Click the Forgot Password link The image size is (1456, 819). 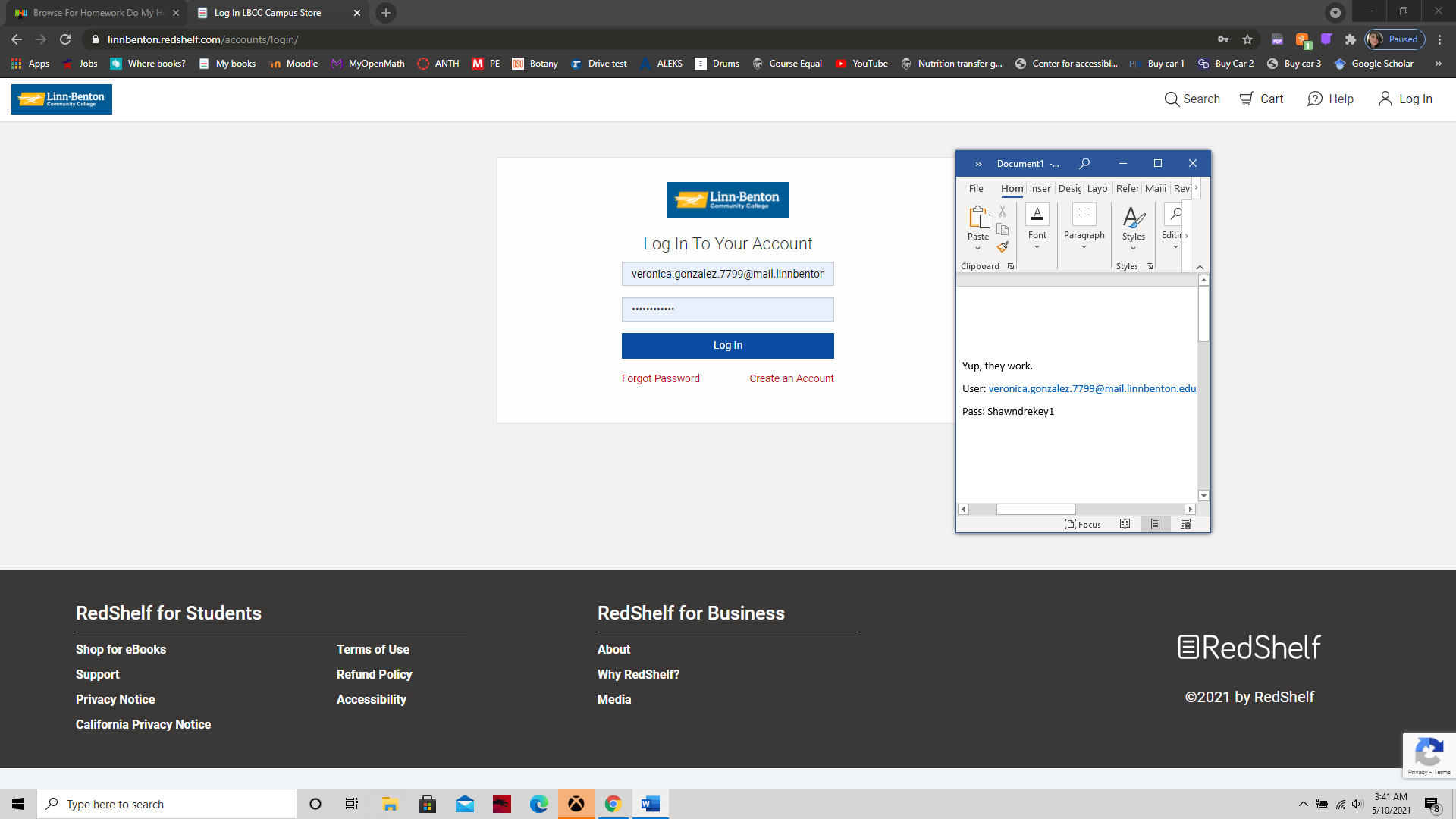[661, 378]
